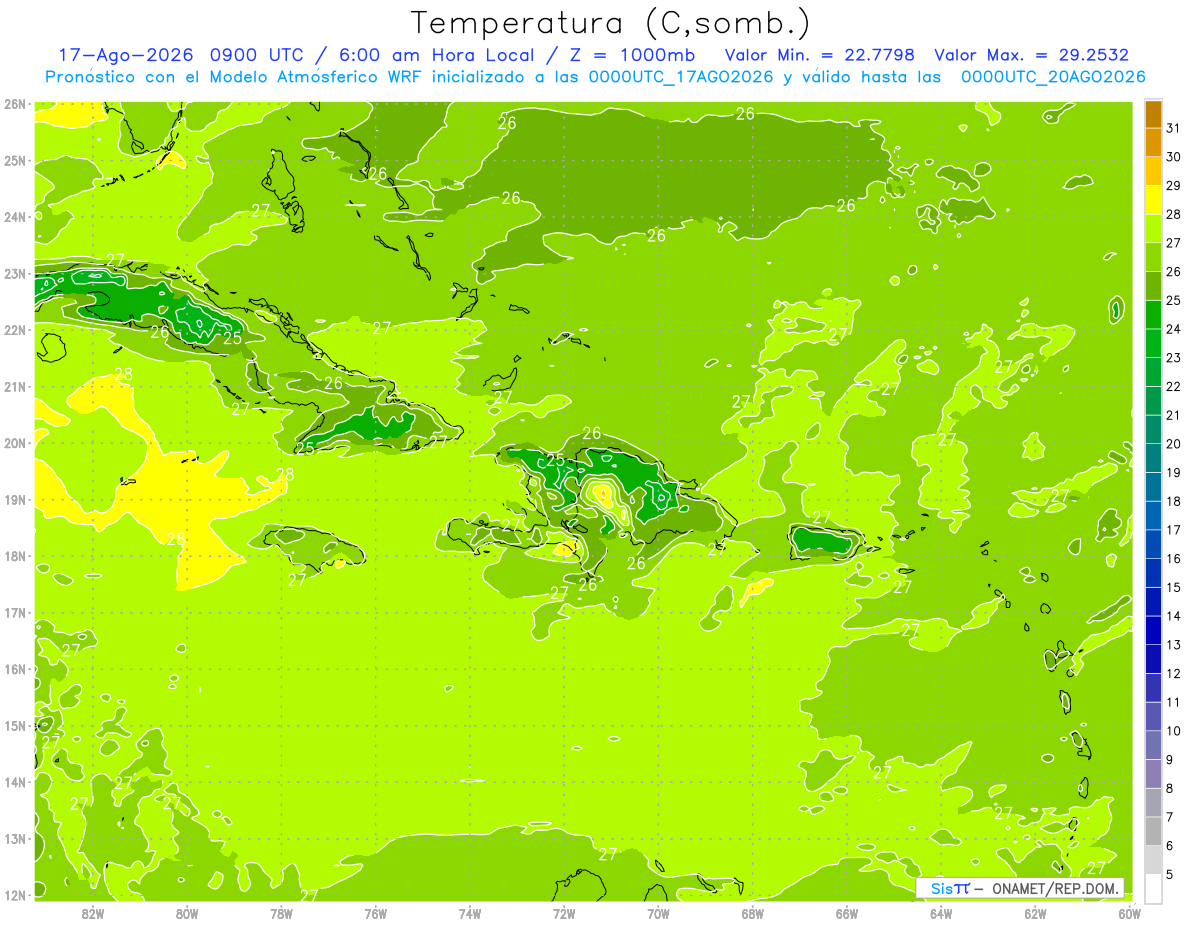1200x927 pixels.
Task: Click the longitude label '74W'
Action: [470, 912]
